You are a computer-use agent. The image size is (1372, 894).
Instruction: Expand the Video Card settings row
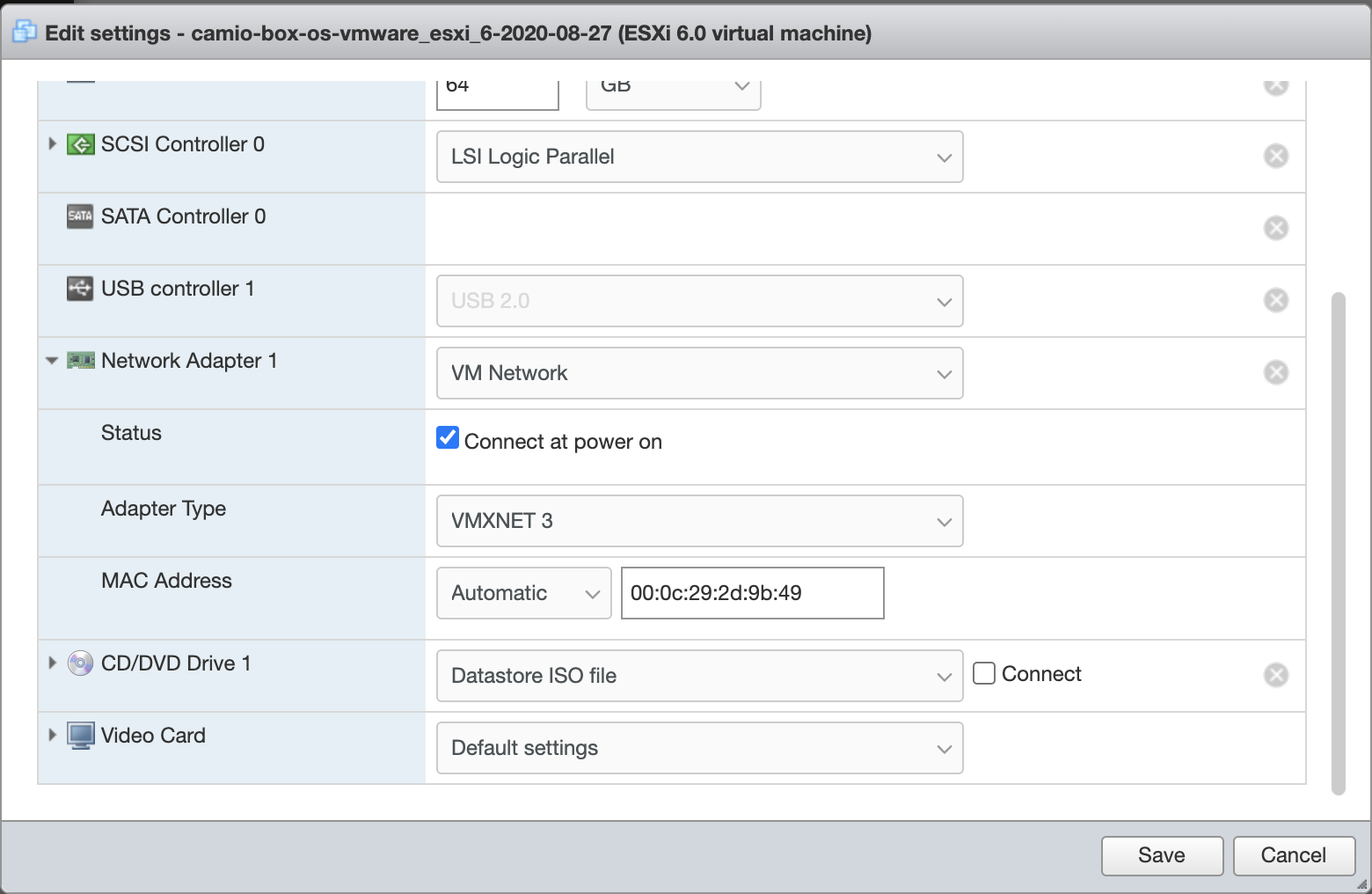point(52,735)
